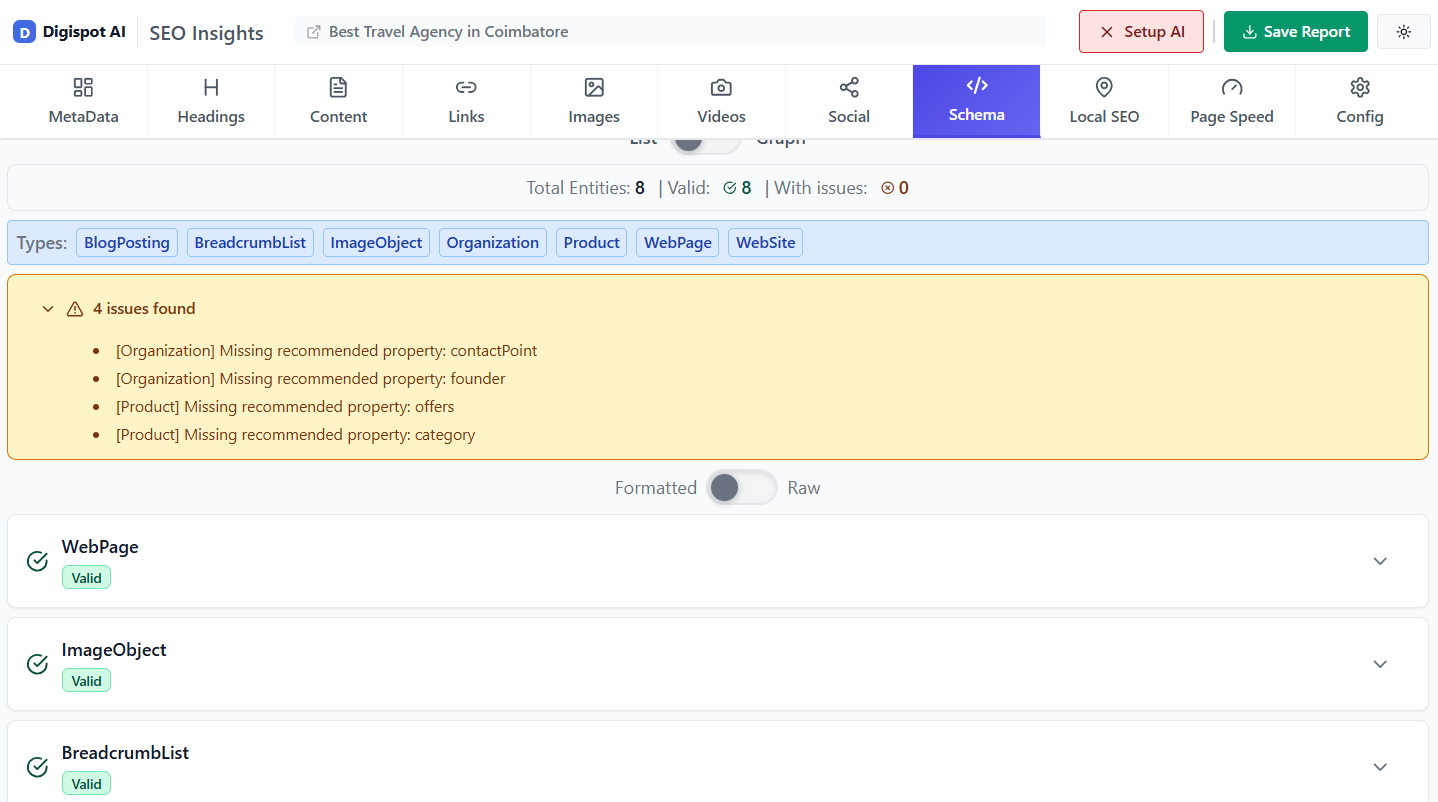Image resolution: width=1438 pixels, height=802 pixels.
Task: Open the Config gear icon
Action: (x=1359, y=88)
